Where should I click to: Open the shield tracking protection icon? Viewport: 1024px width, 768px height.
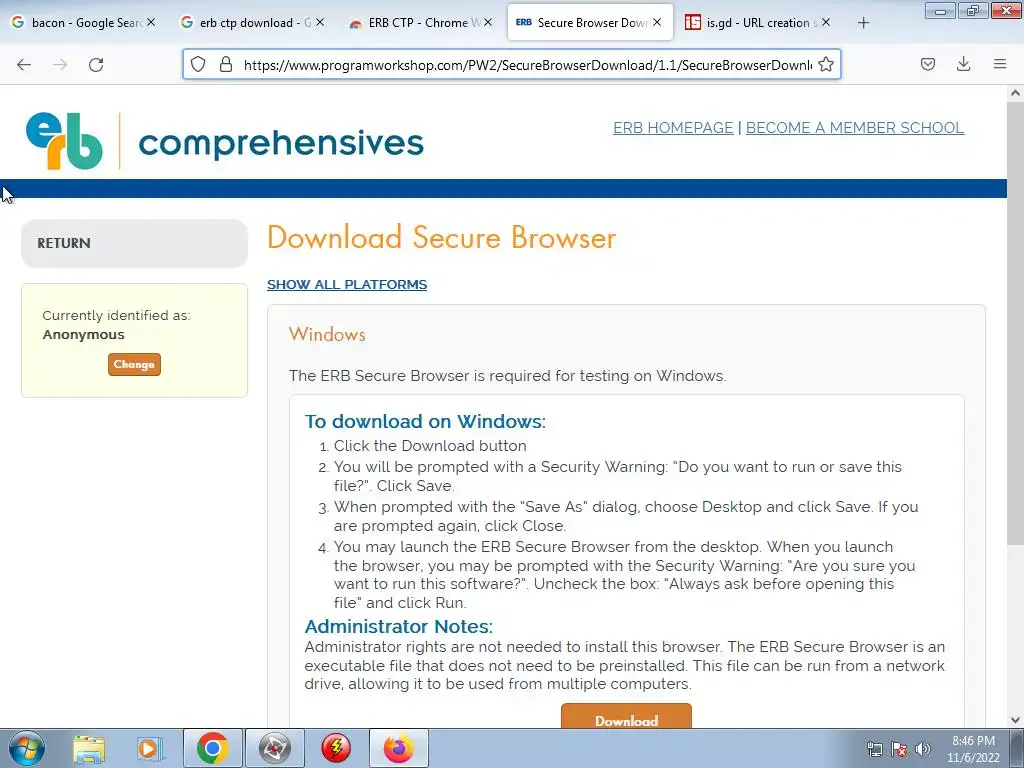(198, 65)
